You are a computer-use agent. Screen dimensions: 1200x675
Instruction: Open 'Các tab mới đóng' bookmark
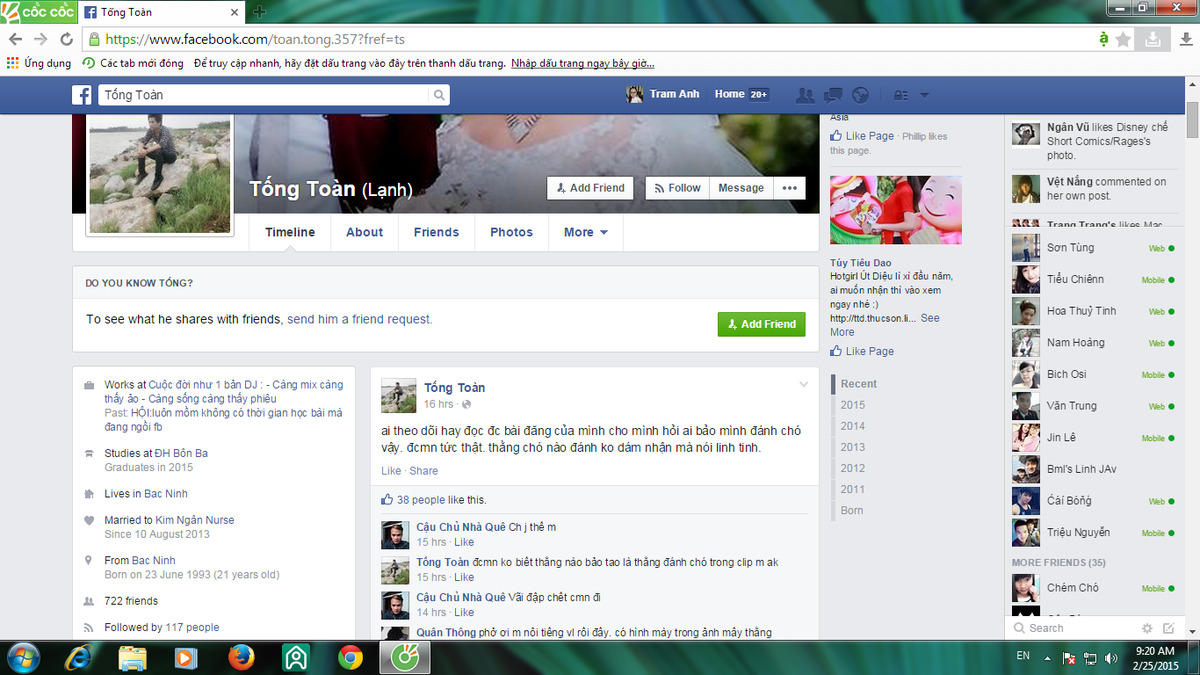tap(133, 63)
